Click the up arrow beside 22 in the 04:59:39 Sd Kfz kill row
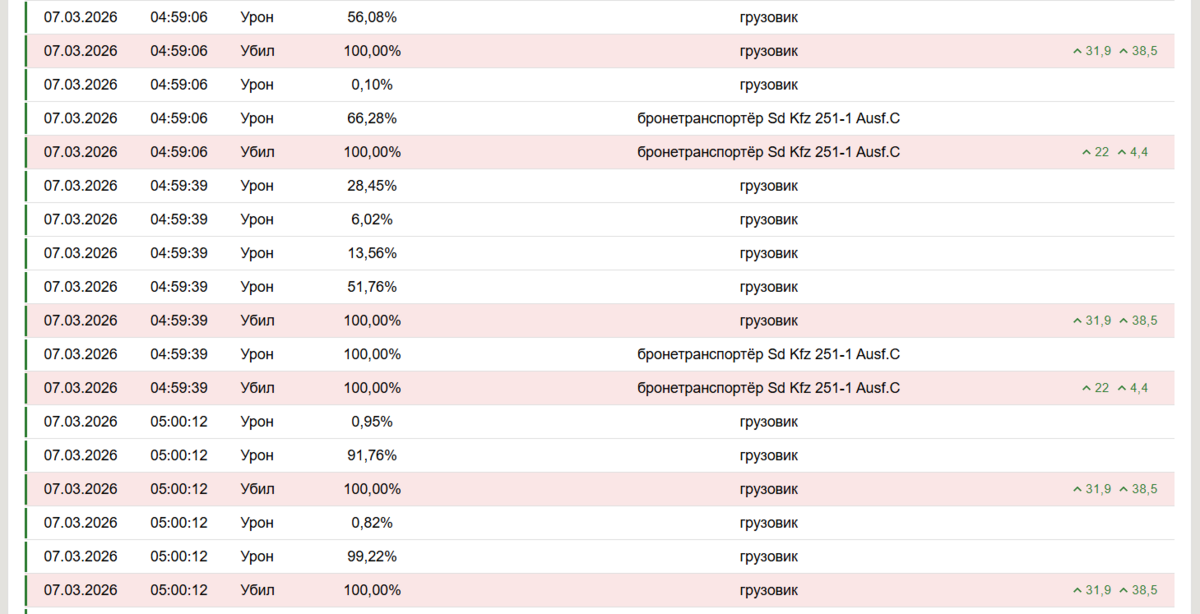Image resolution: width=1200 pixels, height=614 pixels. (1086, 388)
